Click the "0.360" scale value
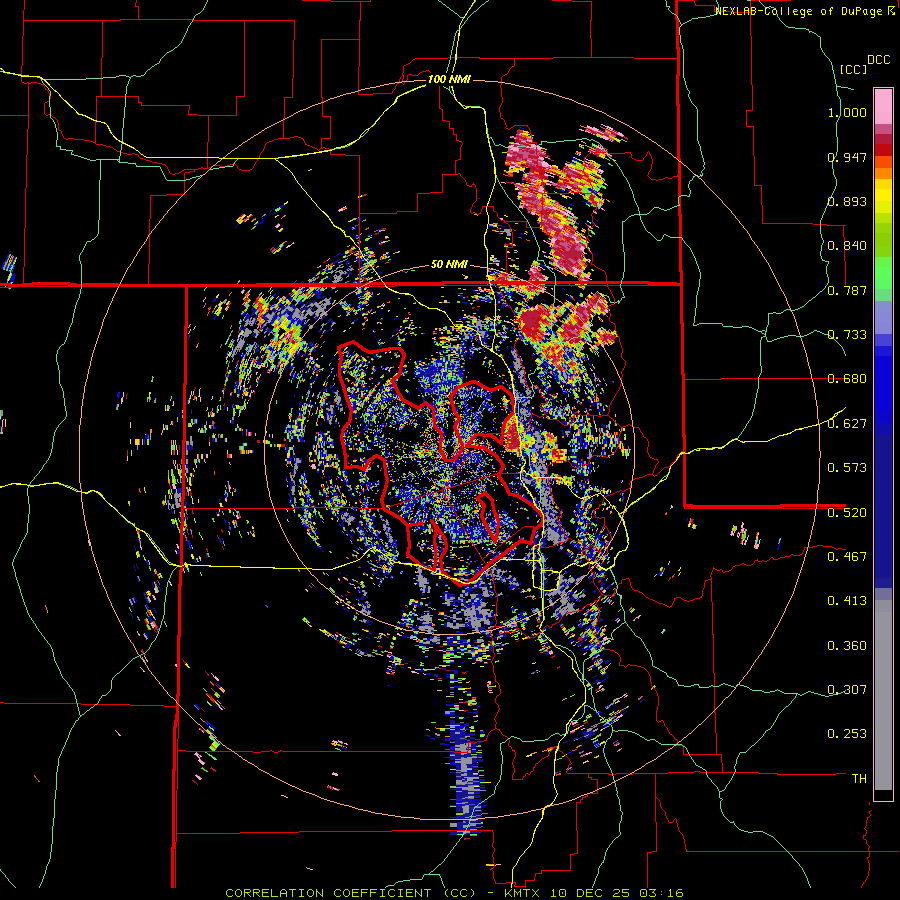900x900 pixels. (x=847, y=646)
